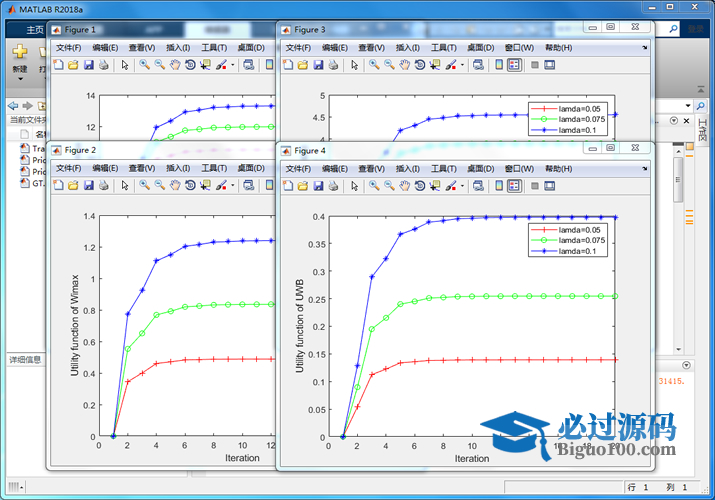Screen dimensions: 715x500
Task: Close workspace panel with X button
Action: point(686,121)
